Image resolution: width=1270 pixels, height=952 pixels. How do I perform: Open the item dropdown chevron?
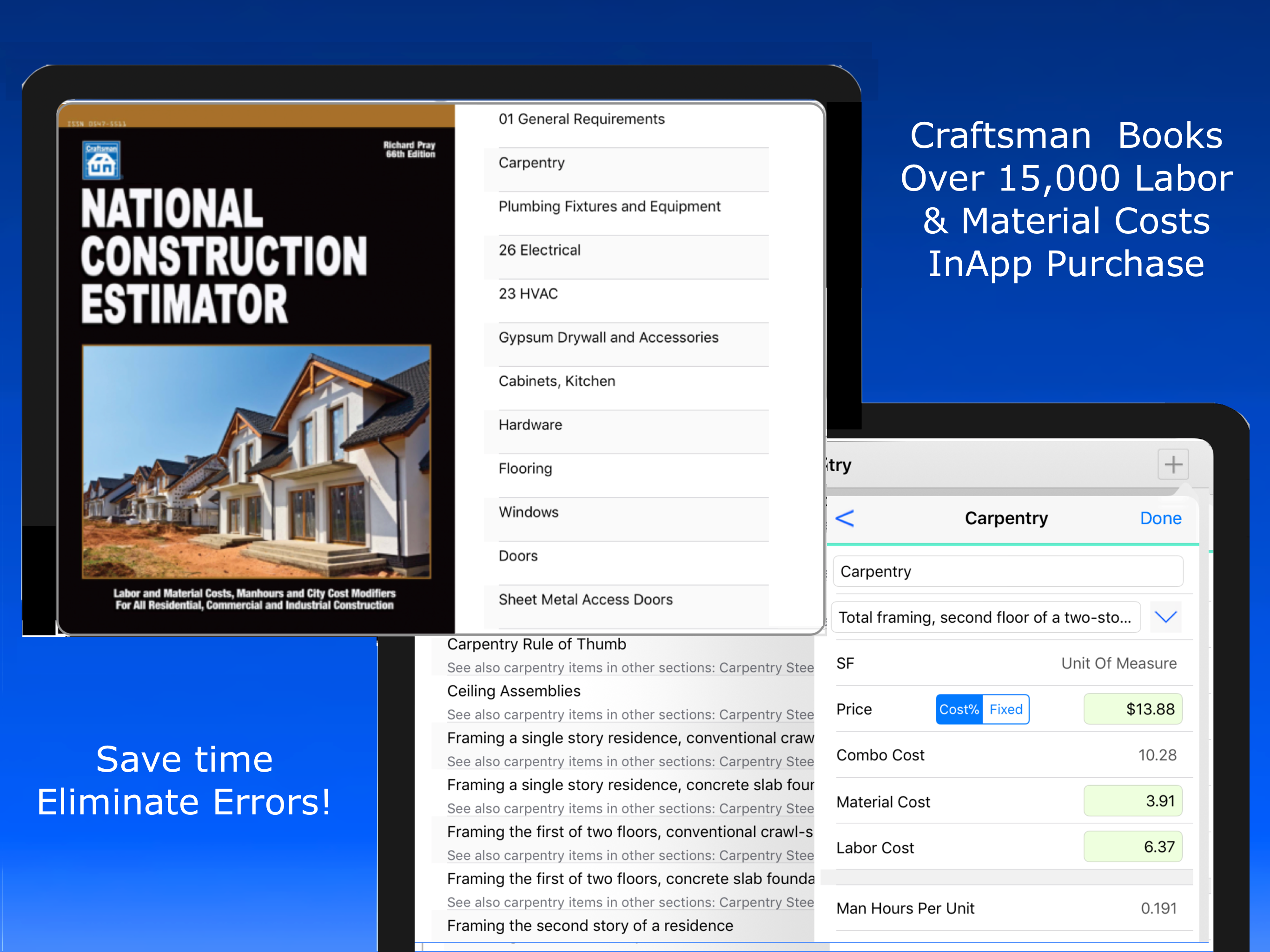point(1165,617)
